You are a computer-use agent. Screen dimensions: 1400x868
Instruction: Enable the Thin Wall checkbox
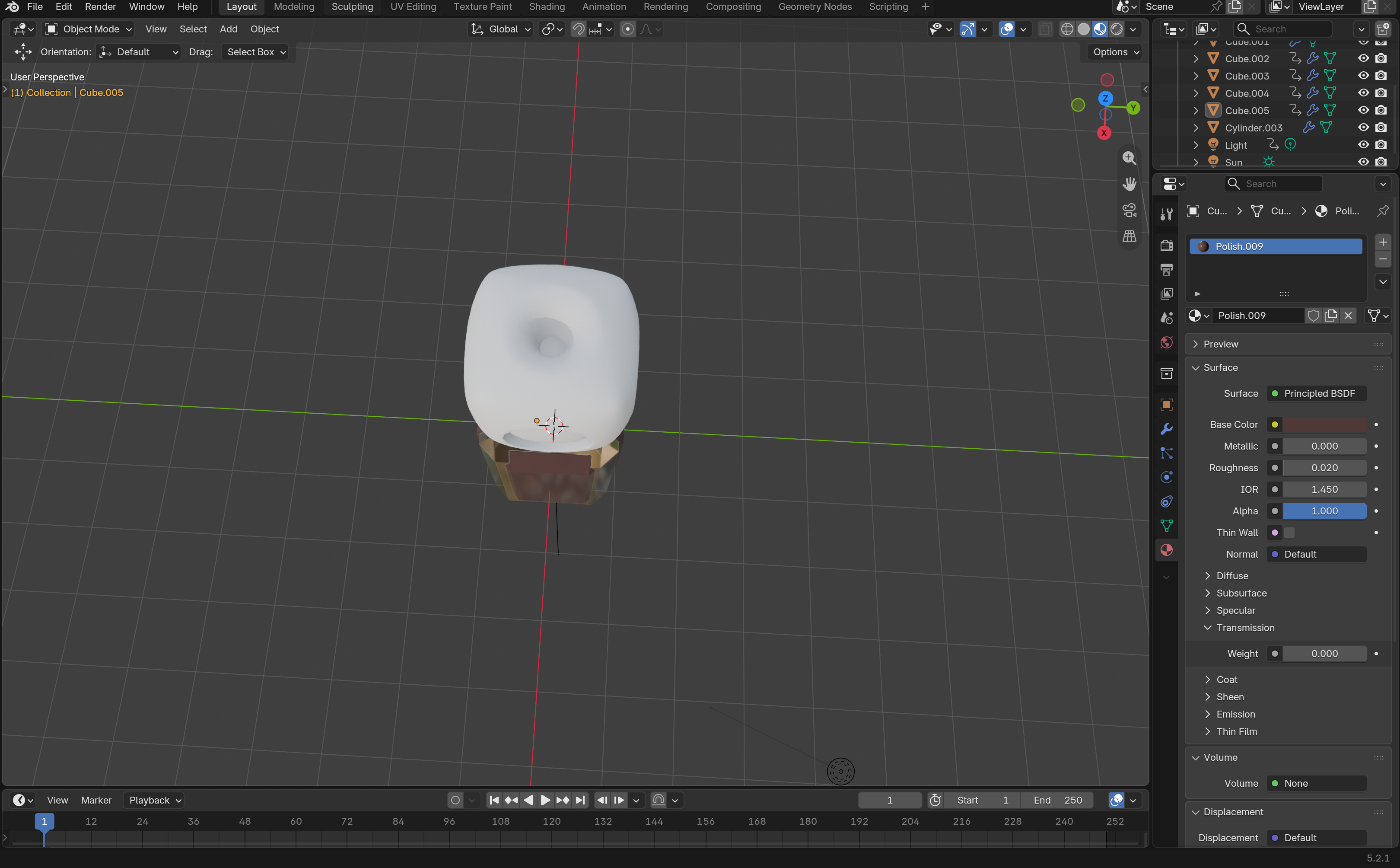[x=1289, y=532]
